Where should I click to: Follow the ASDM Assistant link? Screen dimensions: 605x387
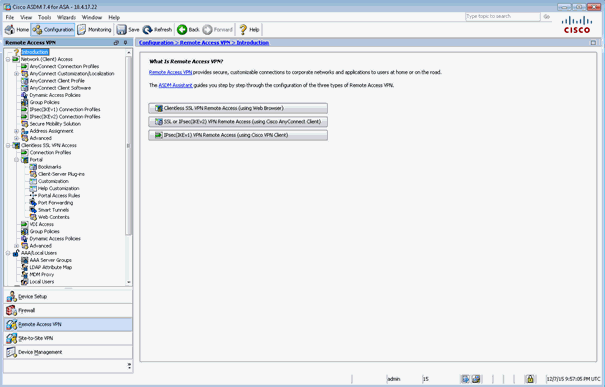[176, 85]
